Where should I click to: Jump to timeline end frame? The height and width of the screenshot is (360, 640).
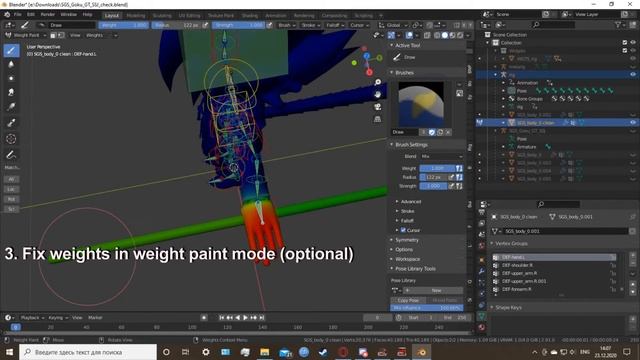coord(262,318)
